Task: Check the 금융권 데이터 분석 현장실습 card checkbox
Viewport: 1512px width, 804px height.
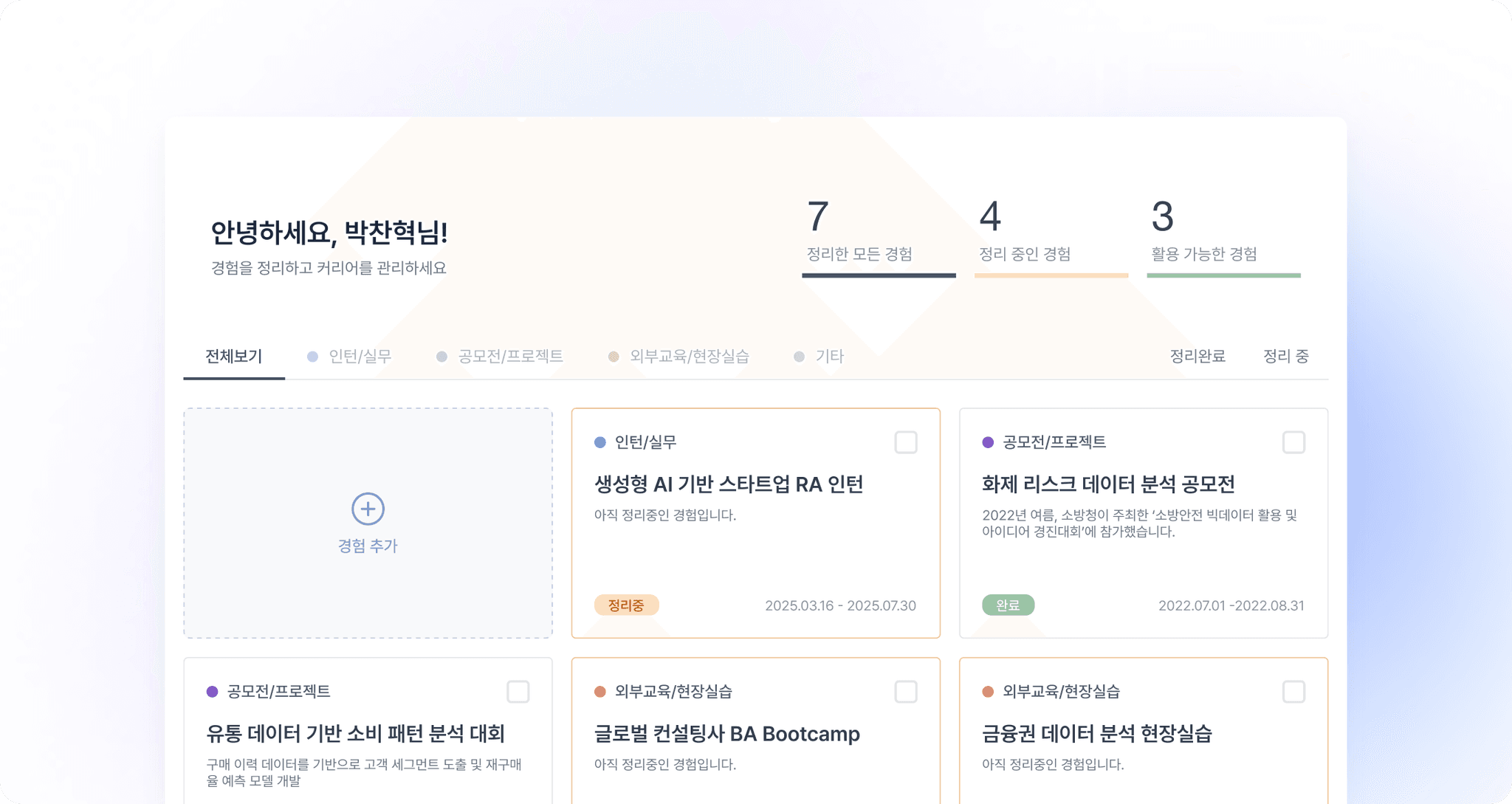Action: (1293, 692)
